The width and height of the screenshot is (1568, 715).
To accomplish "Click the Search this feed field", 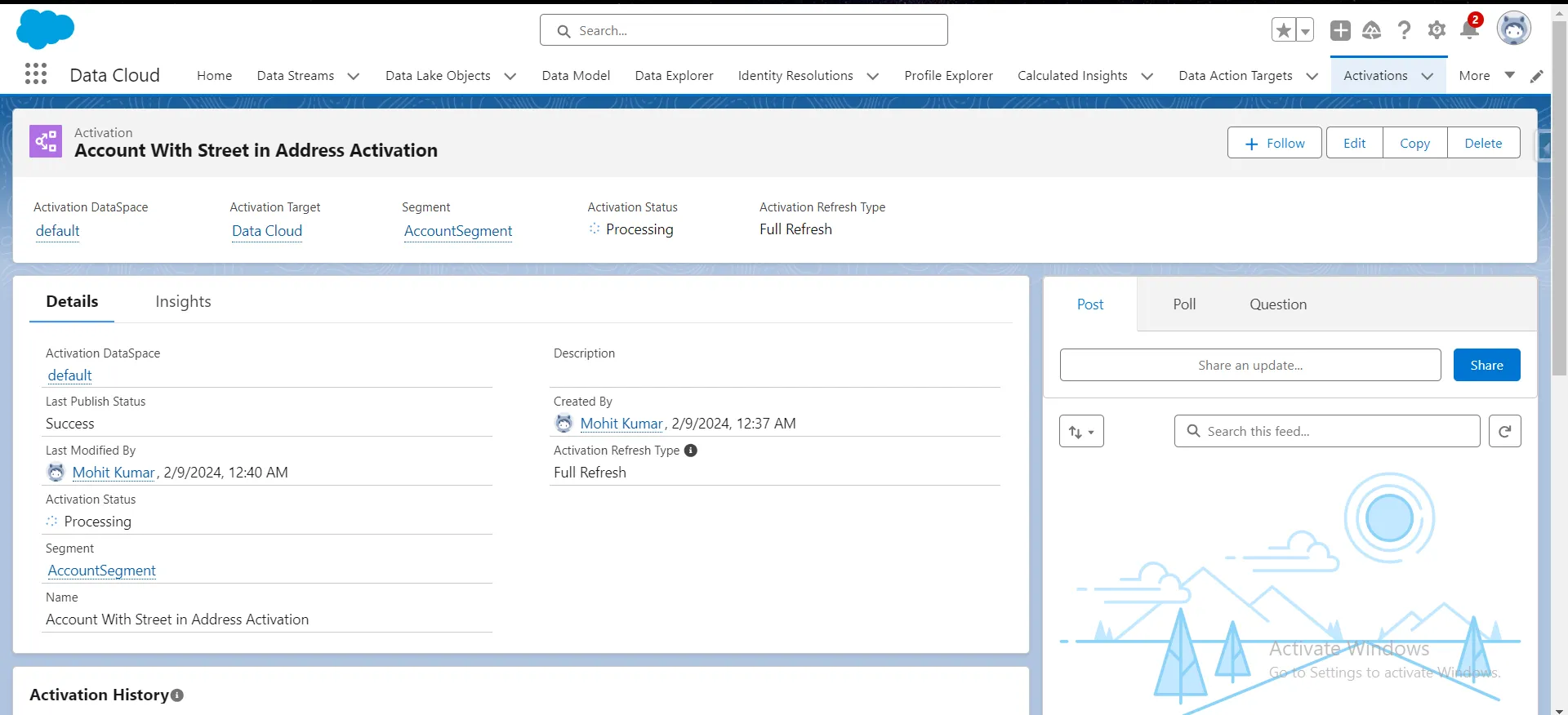I will click(x=1327, y=431).
